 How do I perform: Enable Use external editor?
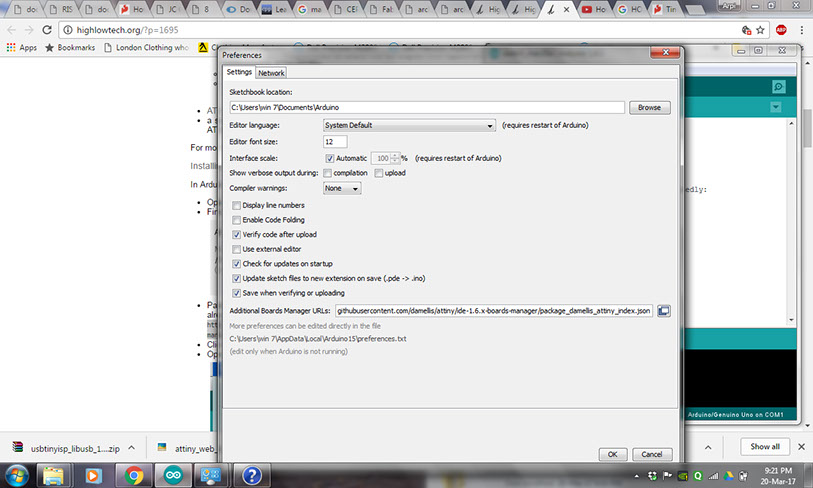(x=236, y=249)
